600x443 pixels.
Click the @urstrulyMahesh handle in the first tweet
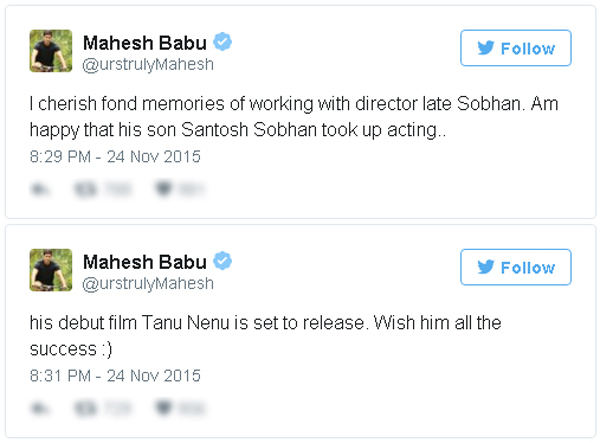[148, 65]
